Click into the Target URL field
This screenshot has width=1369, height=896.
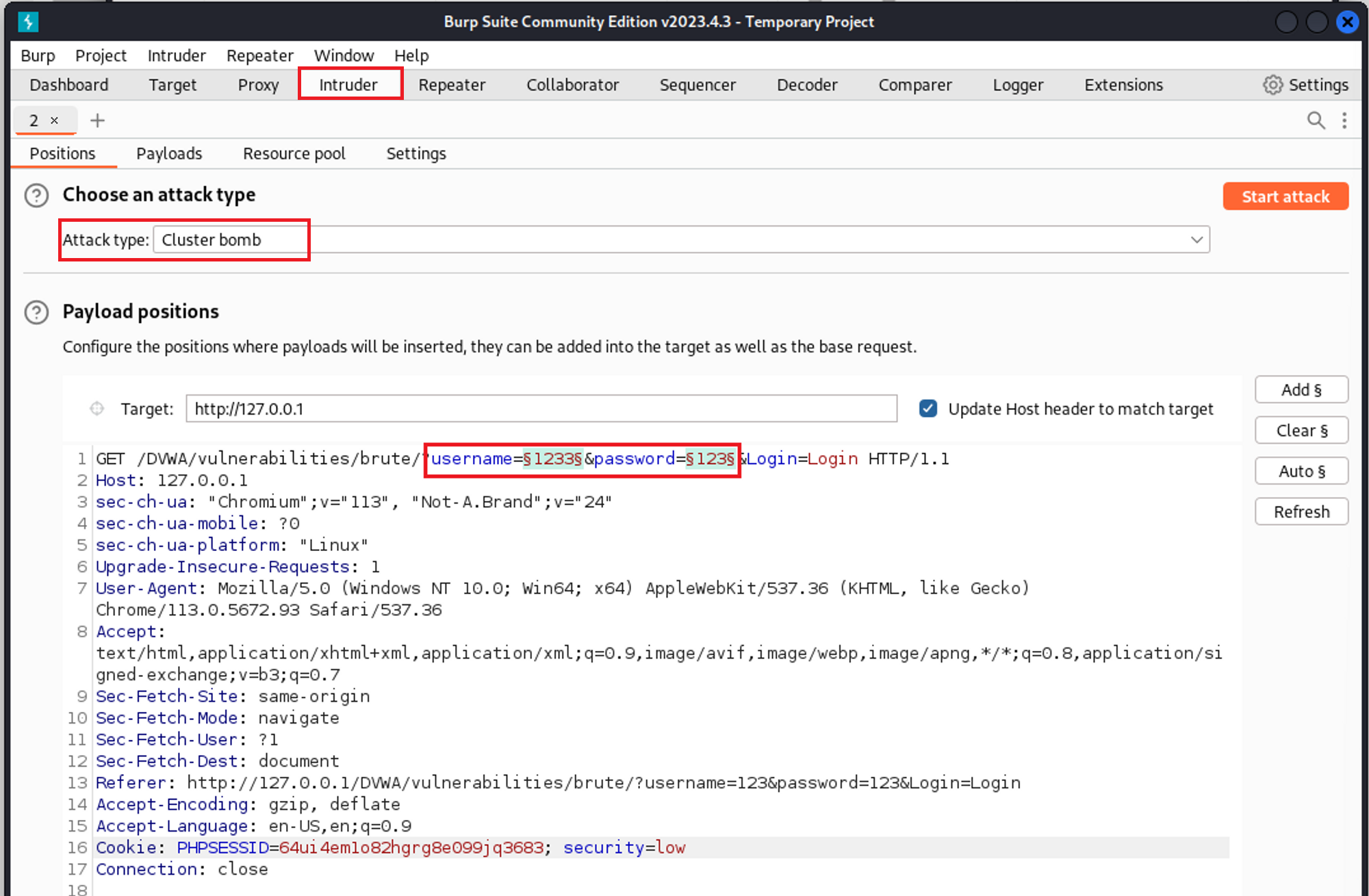tap(541, 409)
